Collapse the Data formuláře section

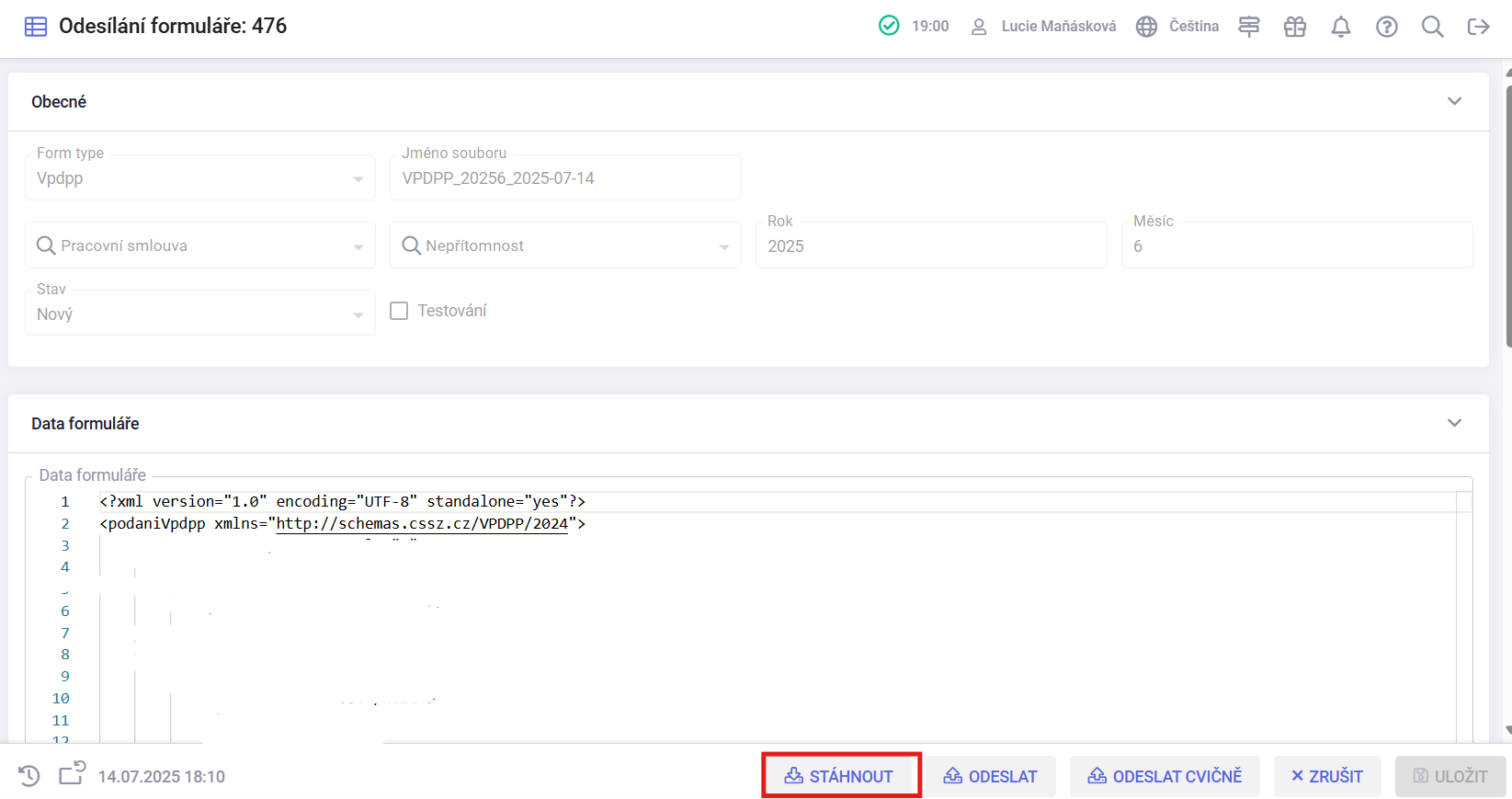click(x=1454, y=423)
